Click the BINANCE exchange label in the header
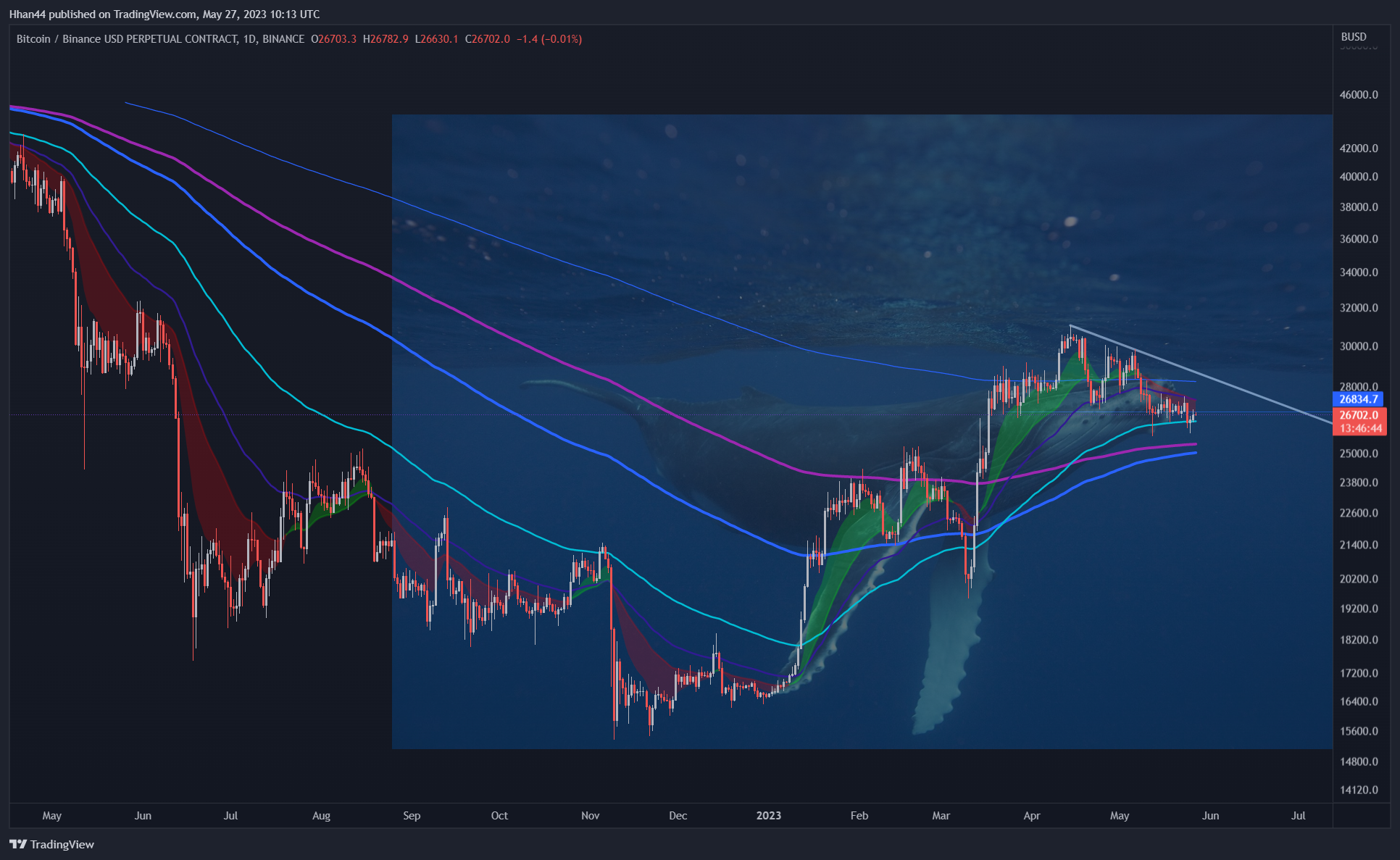The width and height of the screenshot is (1400, 860). pyautogui.click(x=283, y=39)
